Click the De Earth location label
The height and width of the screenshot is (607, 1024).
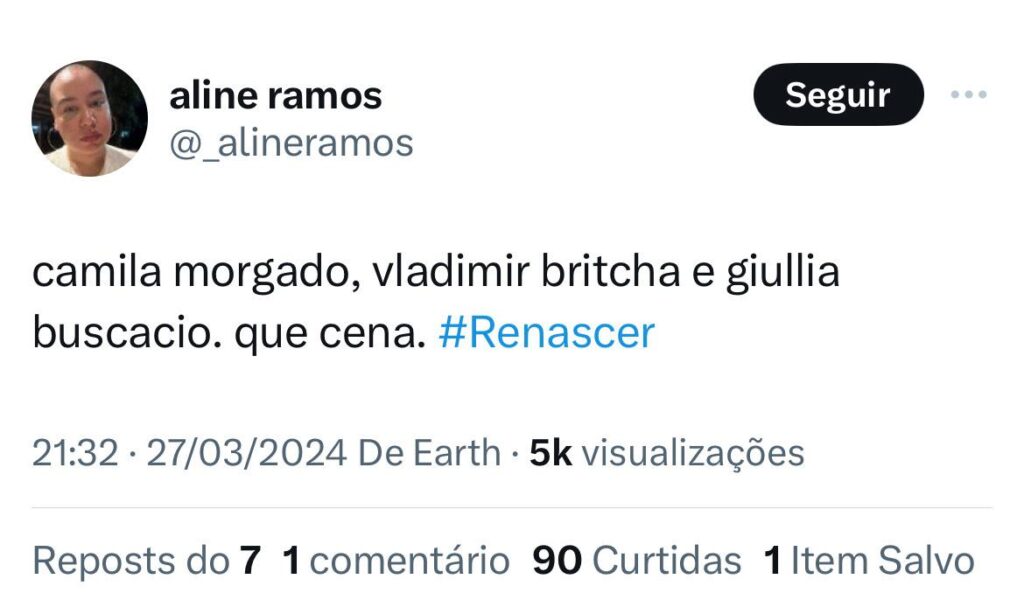429,453
